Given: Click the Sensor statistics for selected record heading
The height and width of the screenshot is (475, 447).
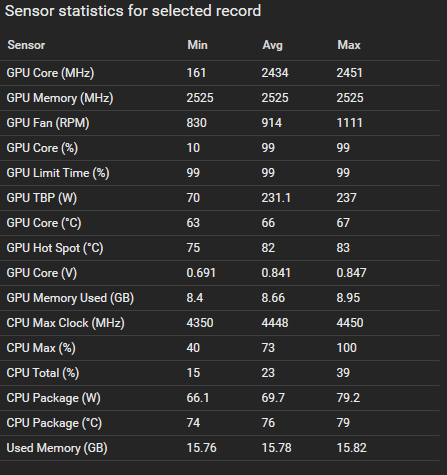Looking at the screenshot, I should pyautogui.click(x=133, y=11).
